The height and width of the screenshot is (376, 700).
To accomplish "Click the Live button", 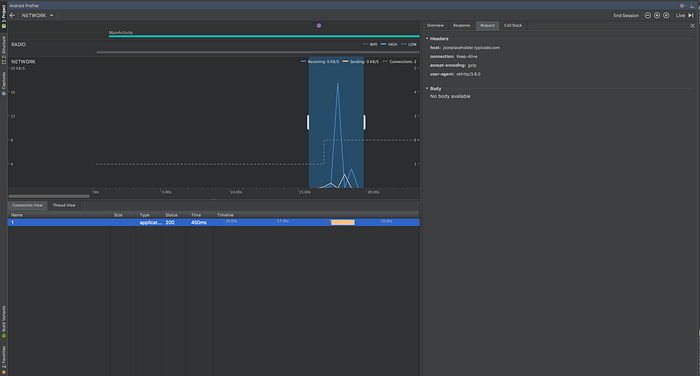I will pos(680,15).
